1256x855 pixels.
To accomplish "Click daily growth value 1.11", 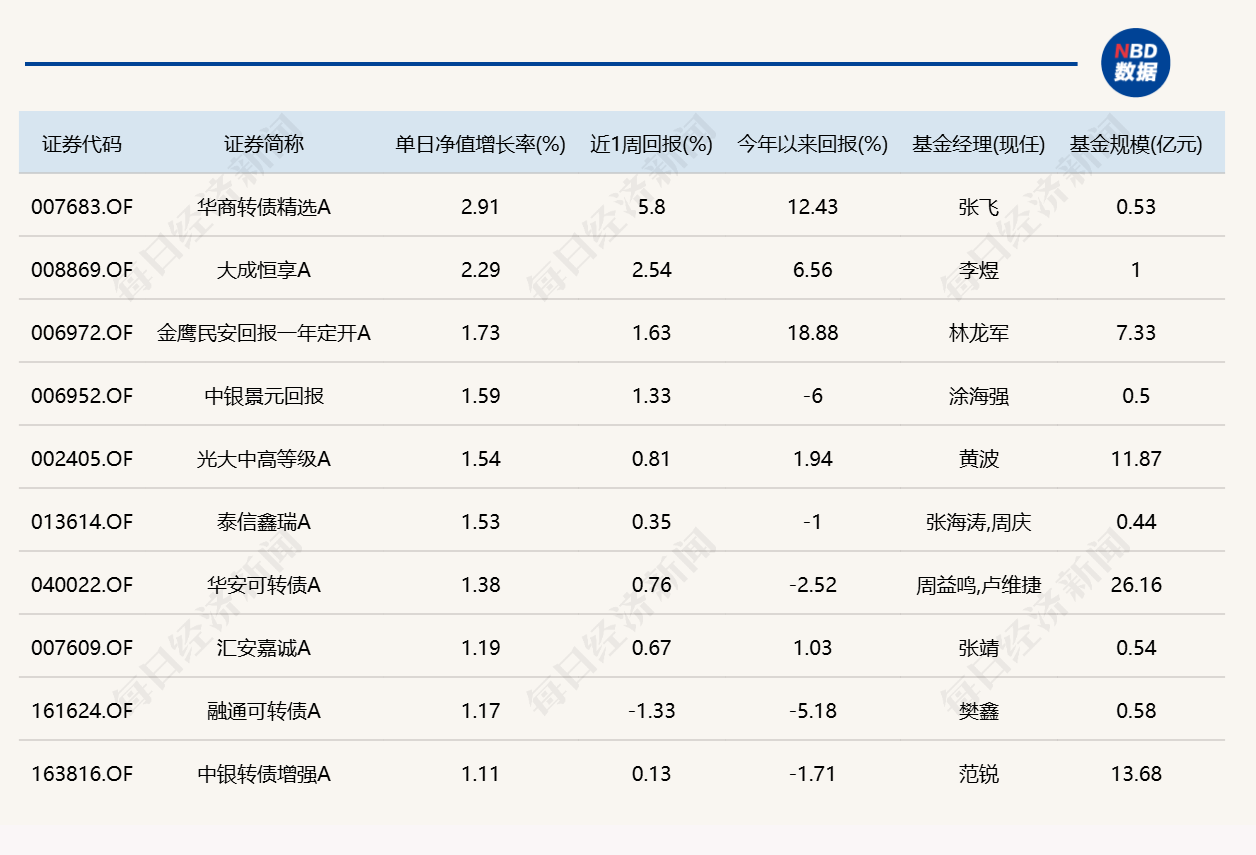I will pos(481,774).
